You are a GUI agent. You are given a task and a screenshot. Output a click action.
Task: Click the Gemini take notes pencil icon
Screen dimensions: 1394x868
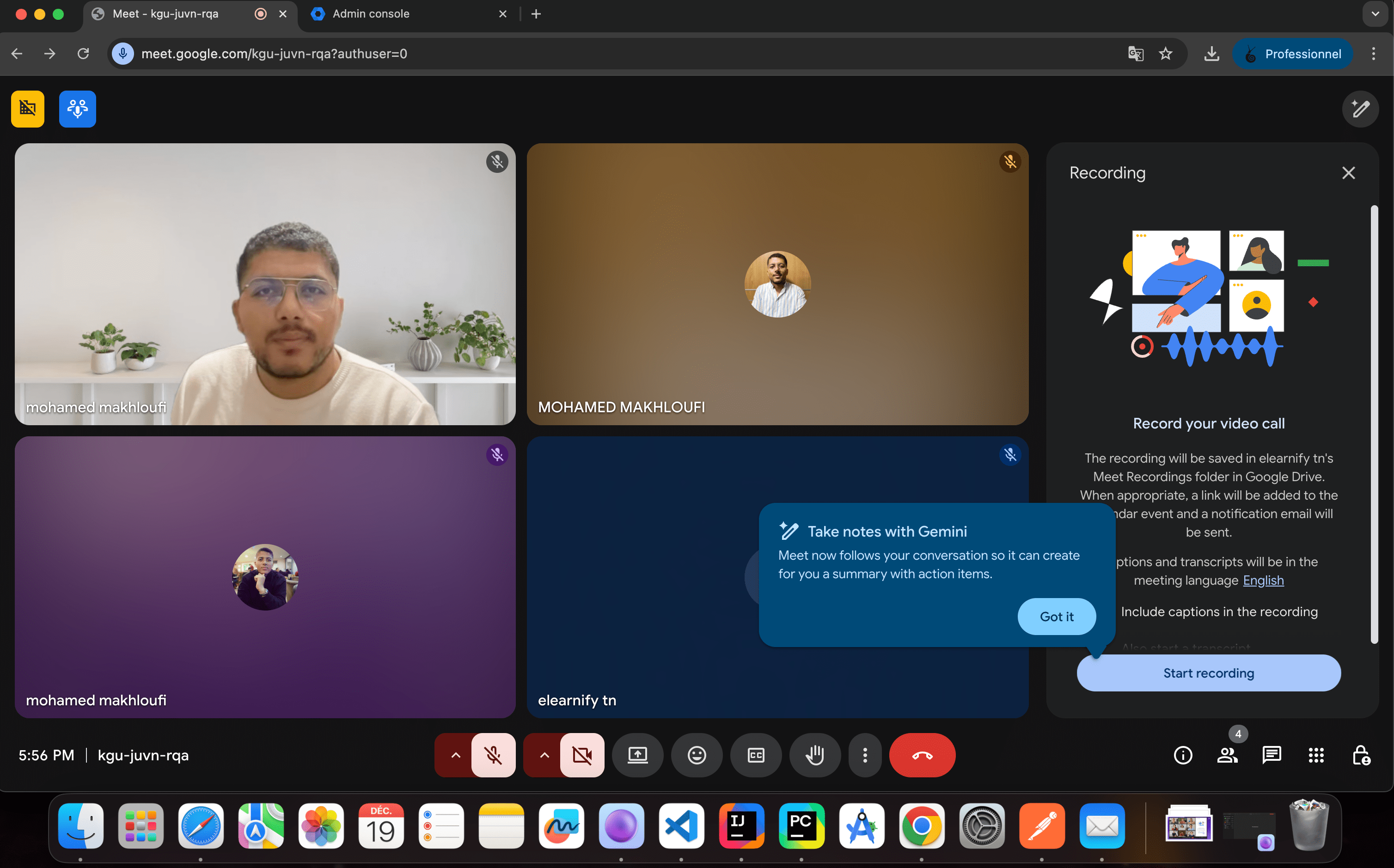click(1360, 109)
